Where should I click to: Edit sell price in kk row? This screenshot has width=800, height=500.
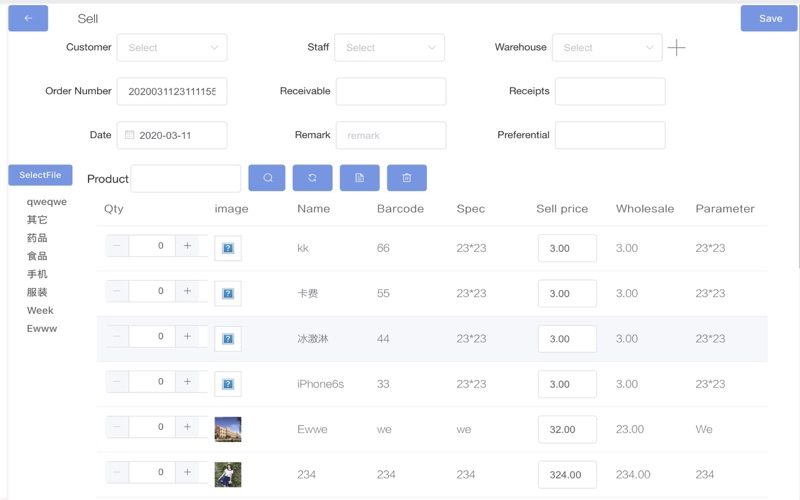pyautogui.click(x=567, y=248)
